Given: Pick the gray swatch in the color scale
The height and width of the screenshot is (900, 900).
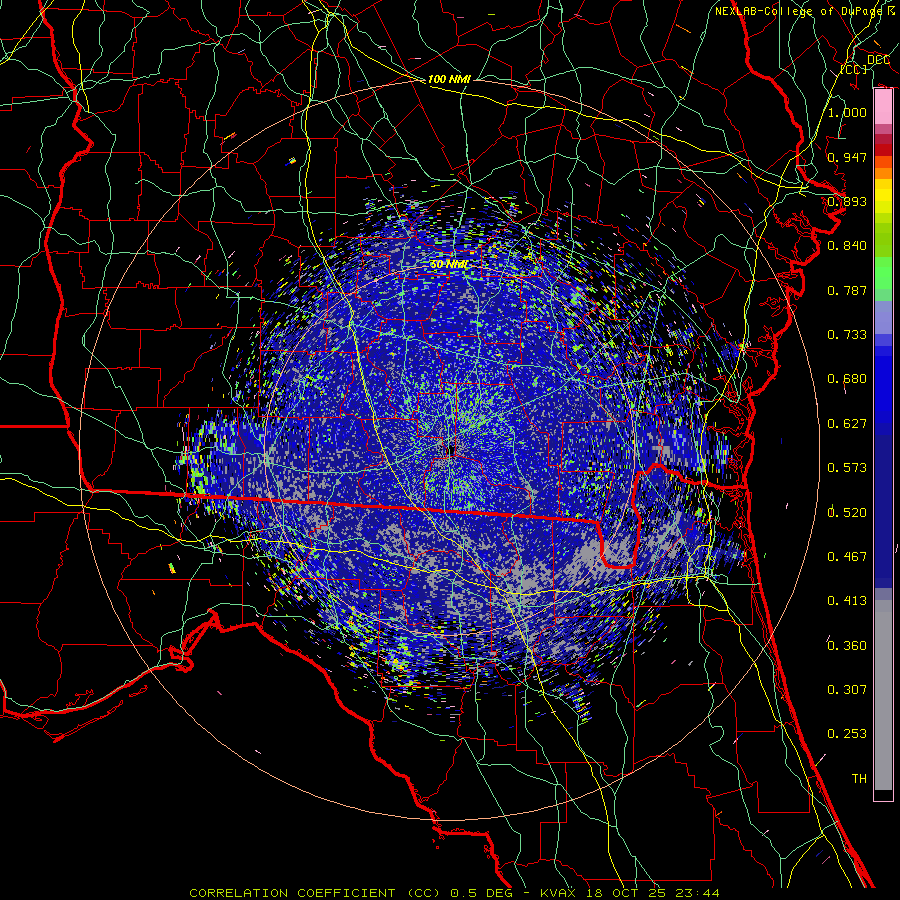Looking at the screenshot, I should (x=883, y=695).
